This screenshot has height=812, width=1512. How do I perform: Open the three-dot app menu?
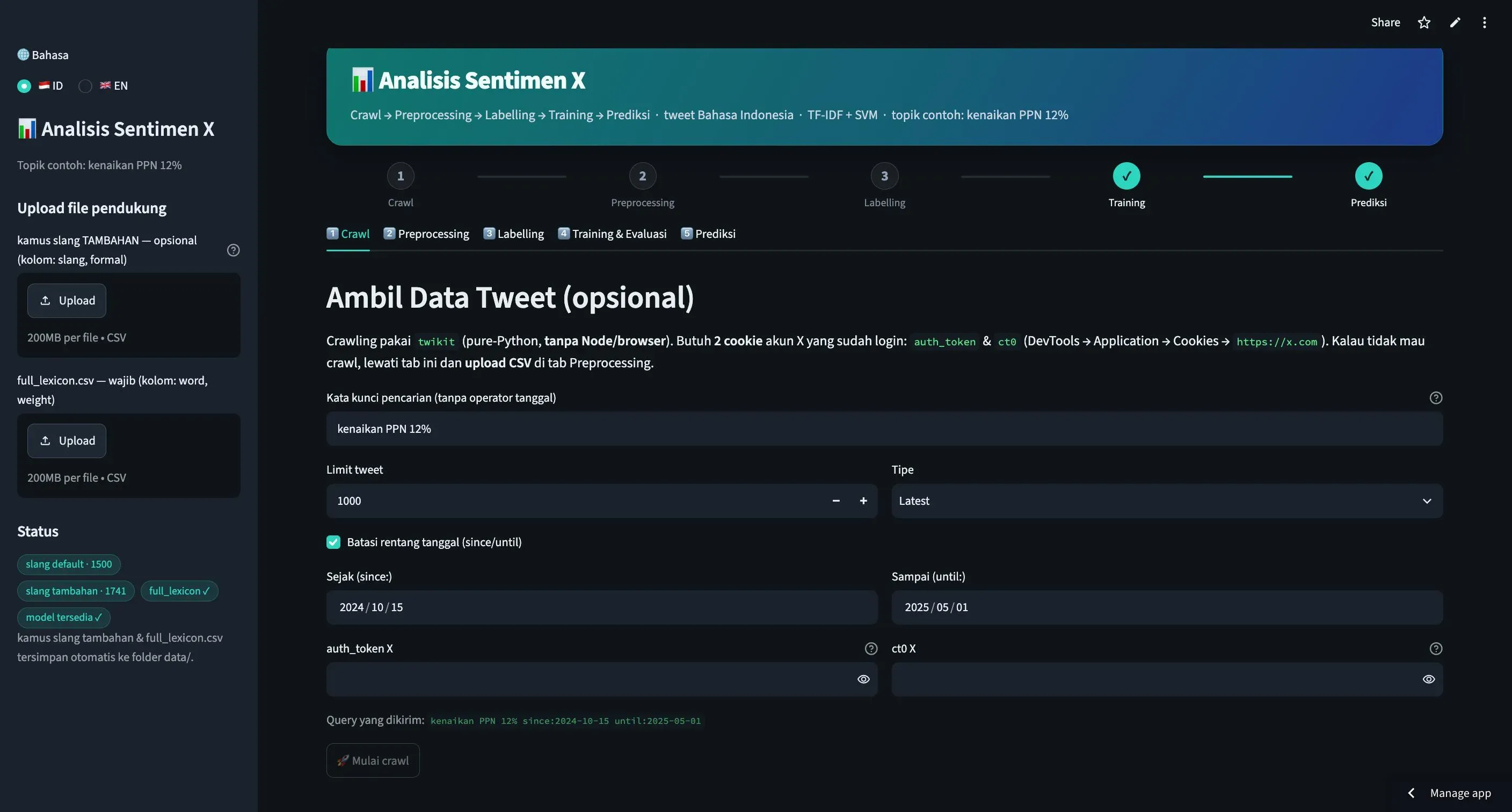[x=1485, y=23]
